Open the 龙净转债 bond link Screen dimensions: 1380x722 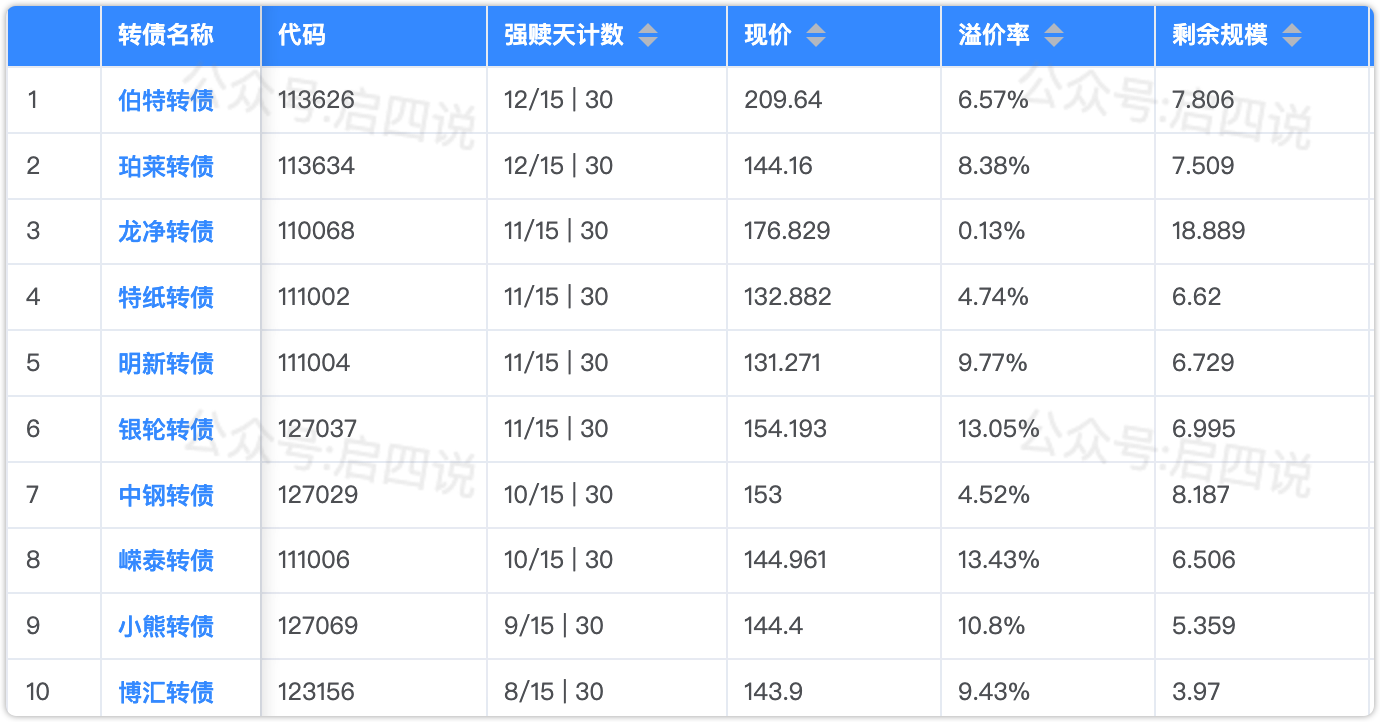[166, 232]
